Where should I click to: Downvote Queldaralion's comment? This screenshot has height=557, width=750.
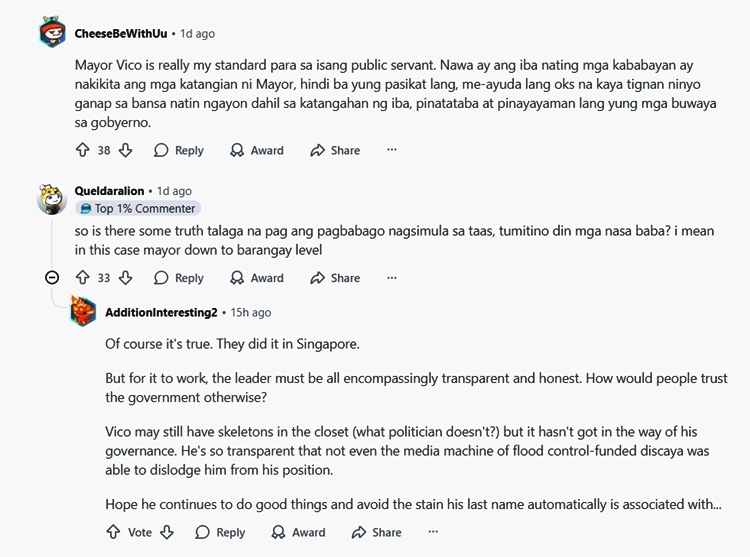click(x=126, y=278)
